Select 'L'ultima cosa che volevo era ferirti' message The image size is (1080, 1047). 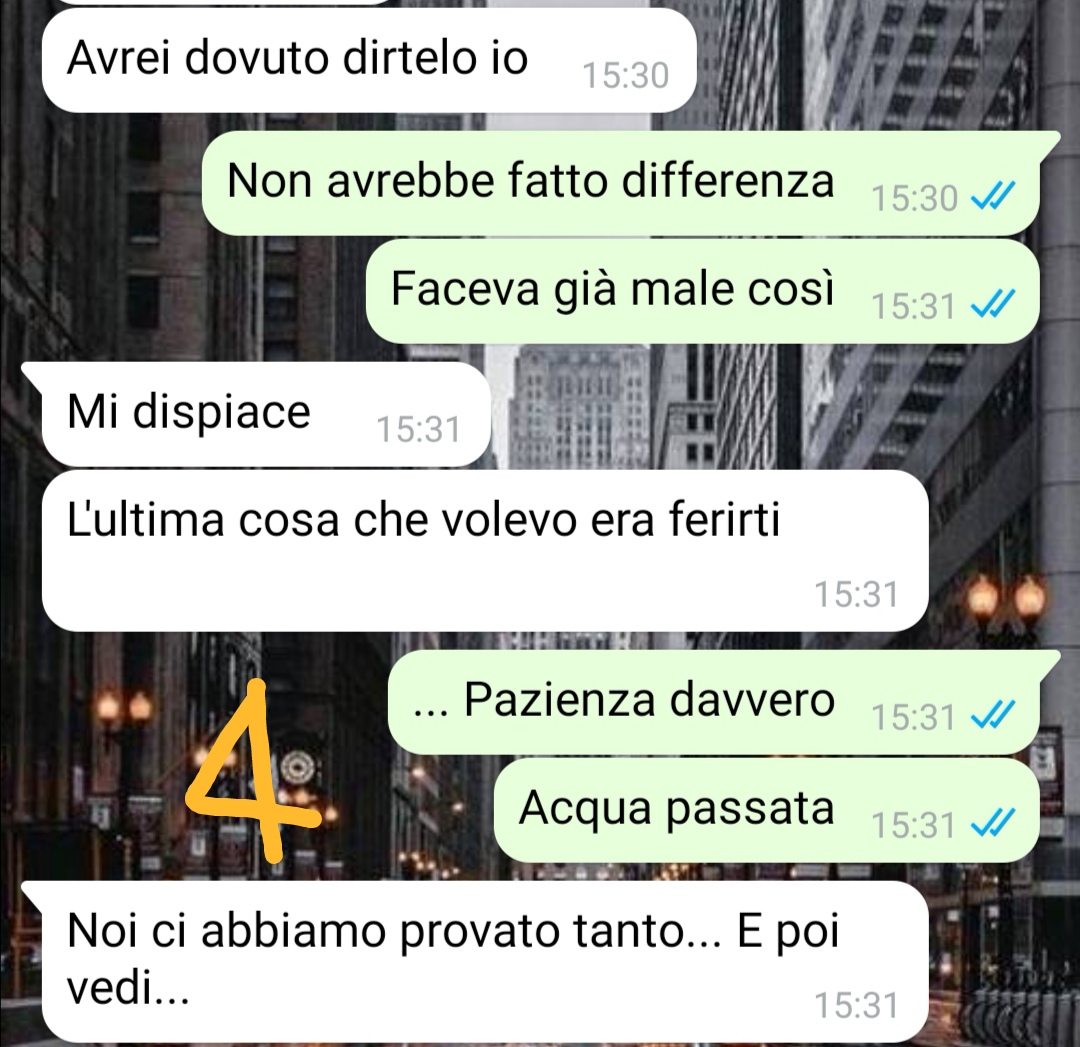pyautogui.click(x=485, y=550)
